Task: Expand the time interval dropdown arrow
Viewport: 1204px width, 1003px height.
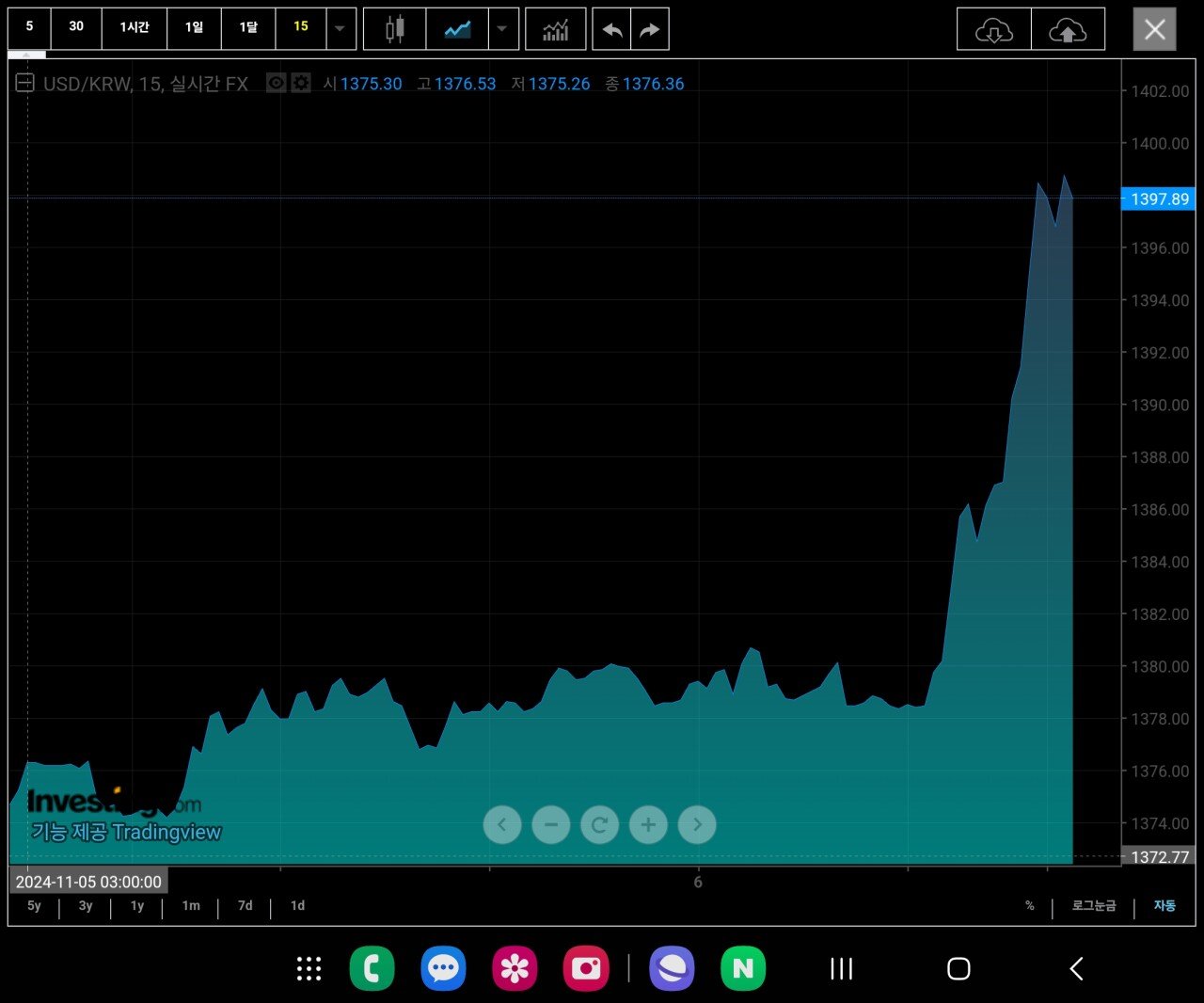Action: point(341,29)
